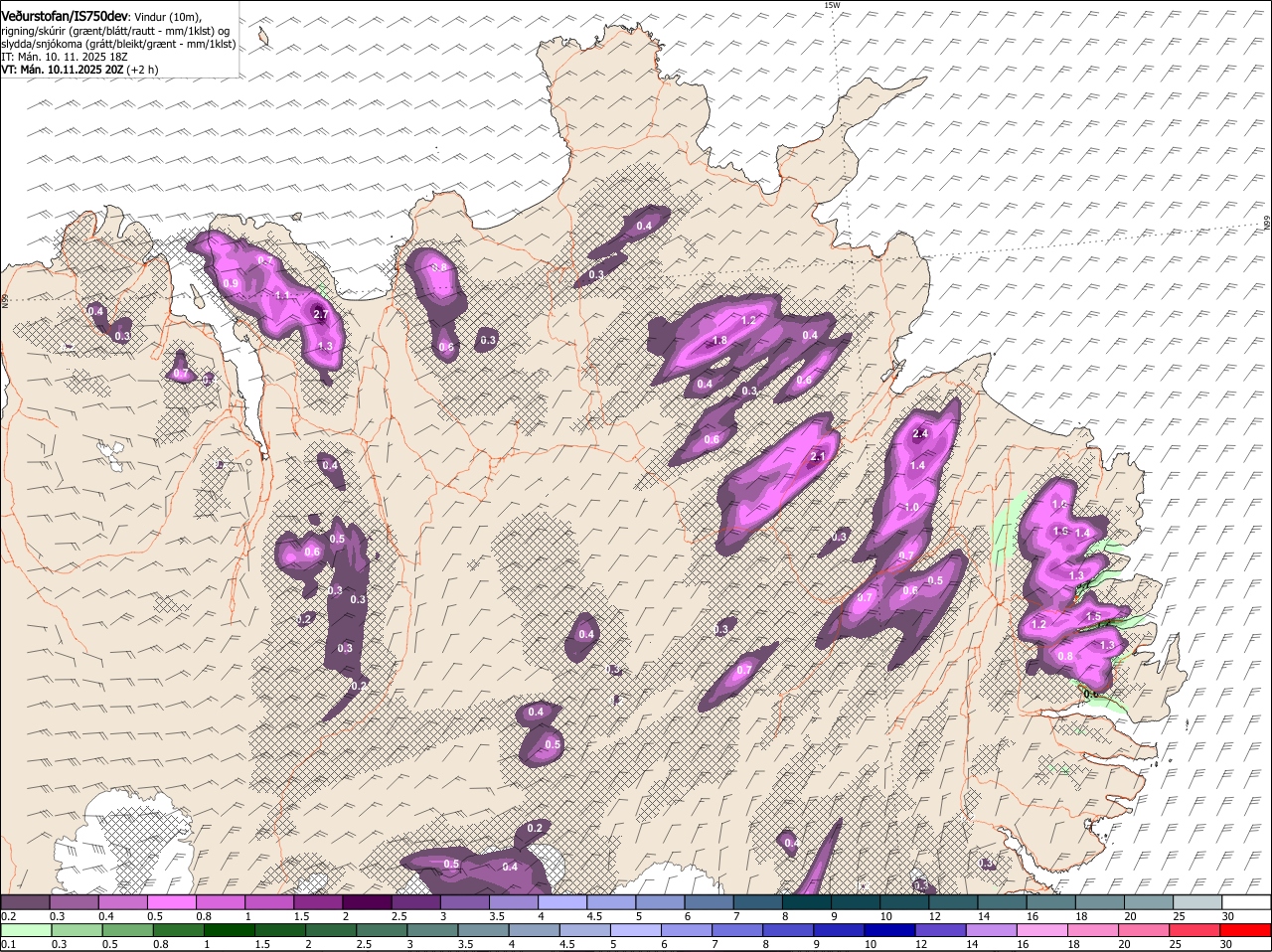Click the 1.8 precipitation value on the map
The image size is (1272, 952).
click(720, 341)
